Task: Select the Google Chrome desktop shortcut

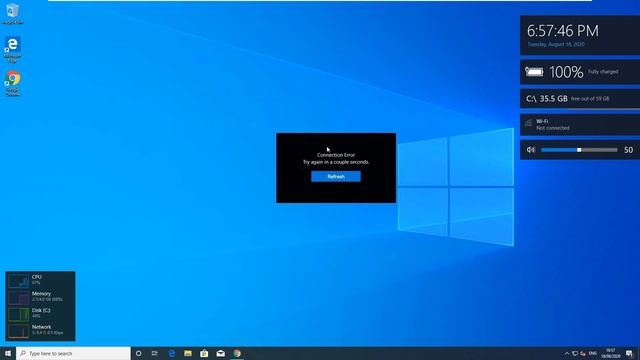Action: [13, 84]
